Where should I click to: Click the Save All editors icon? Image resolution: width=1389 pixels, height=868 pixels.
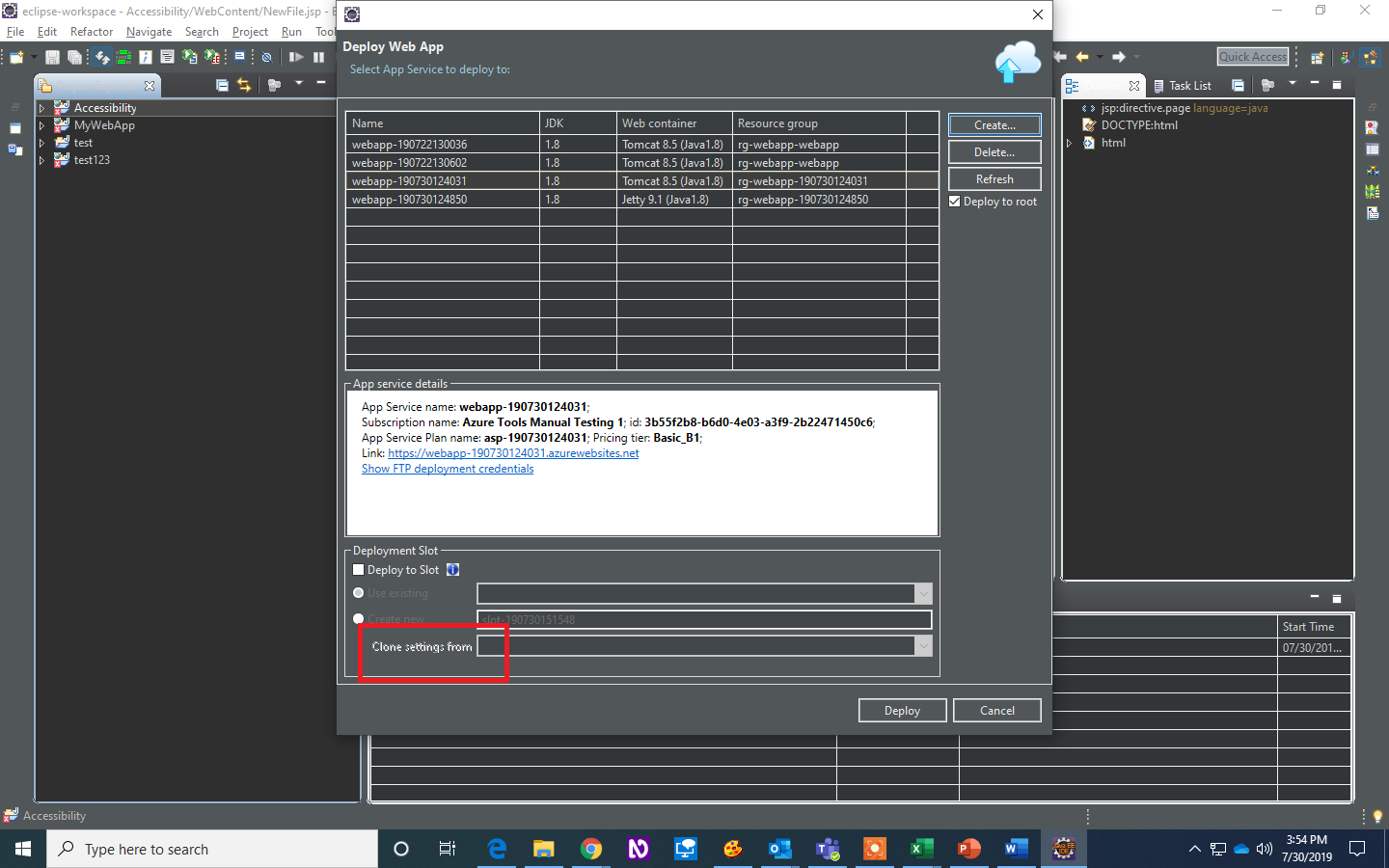pos(75,57)
